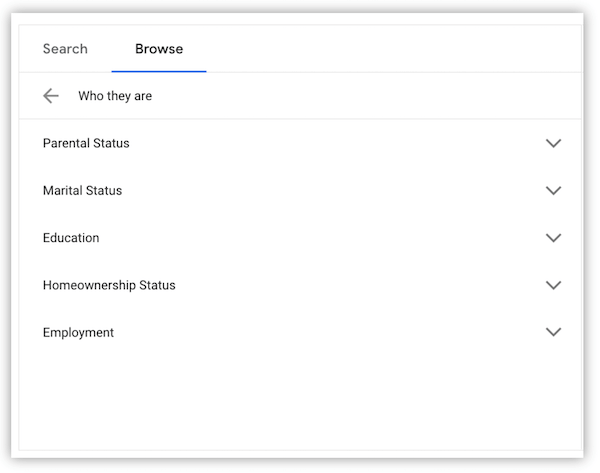Click the Parental Status label

coord(86,143)
